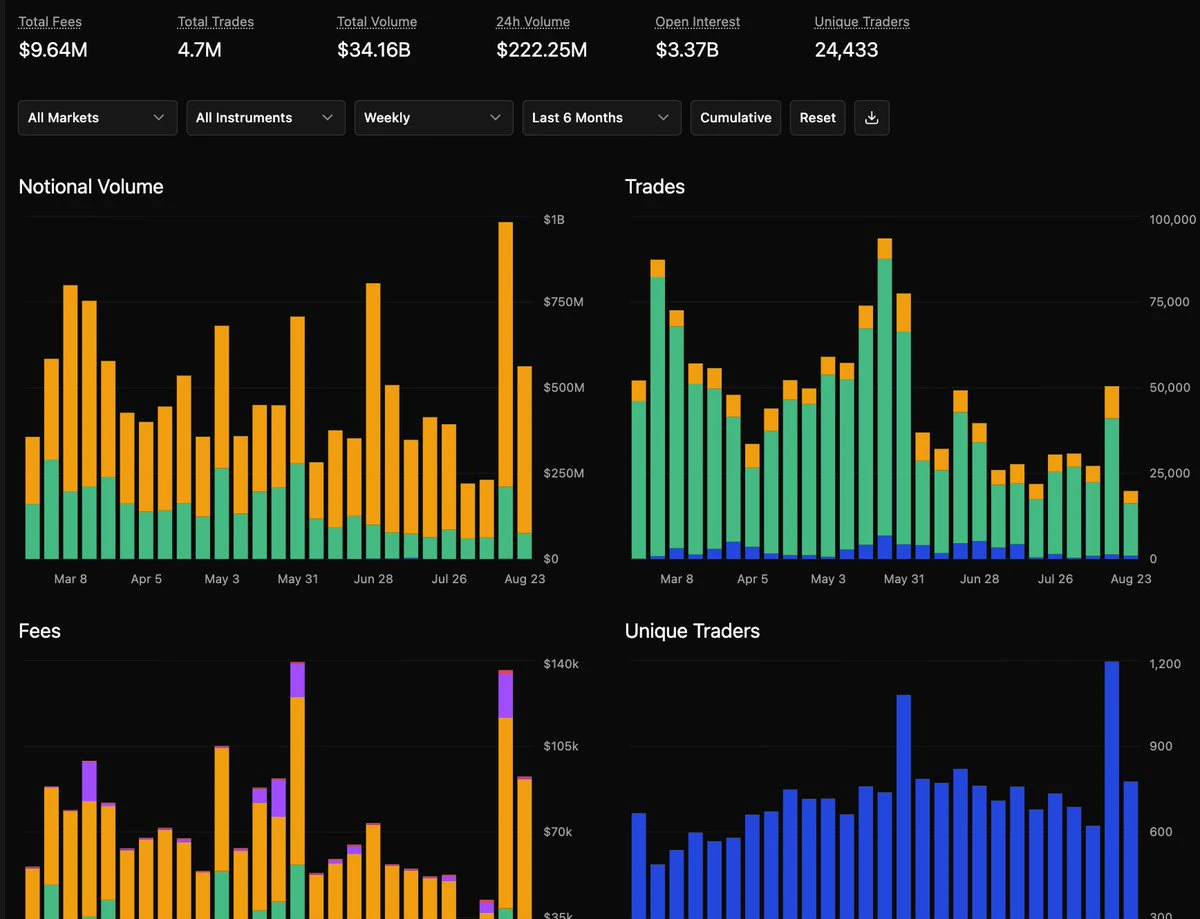
Task: Click the last Aug 23 Notional Volume bar
Action: (x=524, y=462)
